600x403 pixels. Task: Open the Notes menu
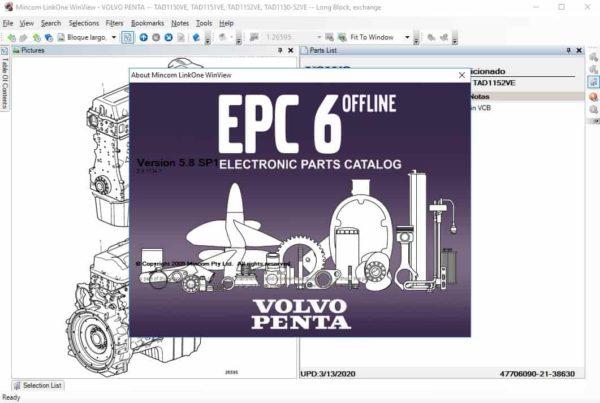(180, 23)
